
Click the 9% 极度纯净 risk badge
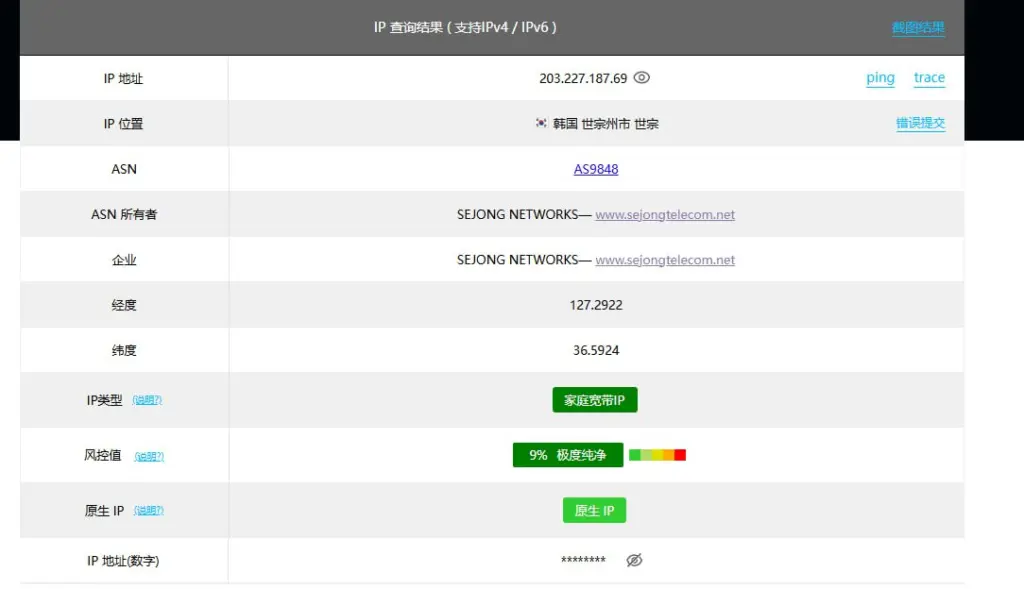[x=567, y=455]
